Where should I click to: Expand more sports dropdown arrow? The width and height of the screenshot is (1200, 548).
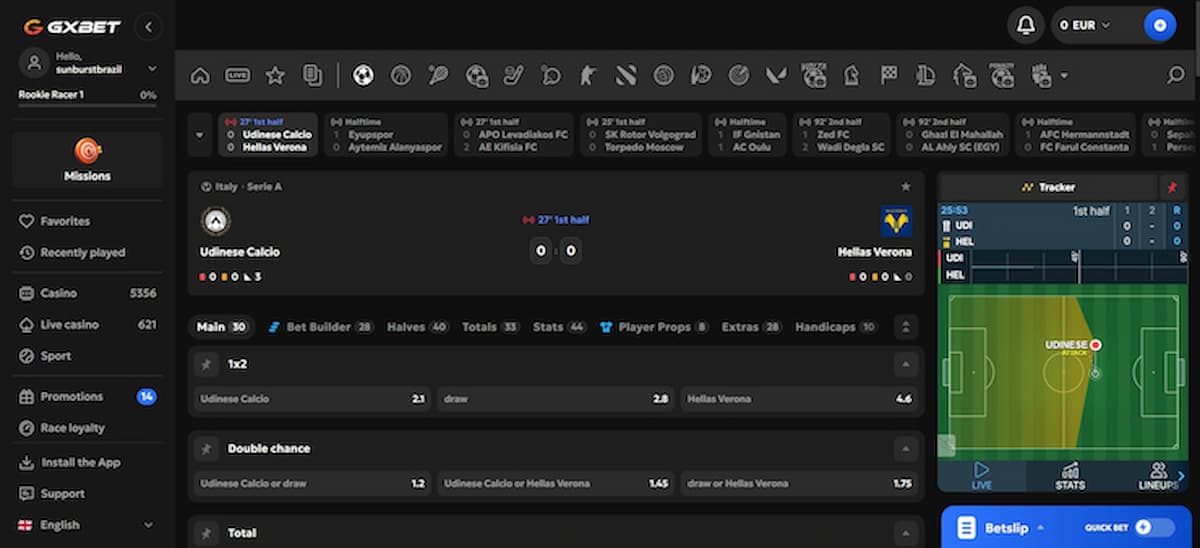click(x=1064, y=75)
